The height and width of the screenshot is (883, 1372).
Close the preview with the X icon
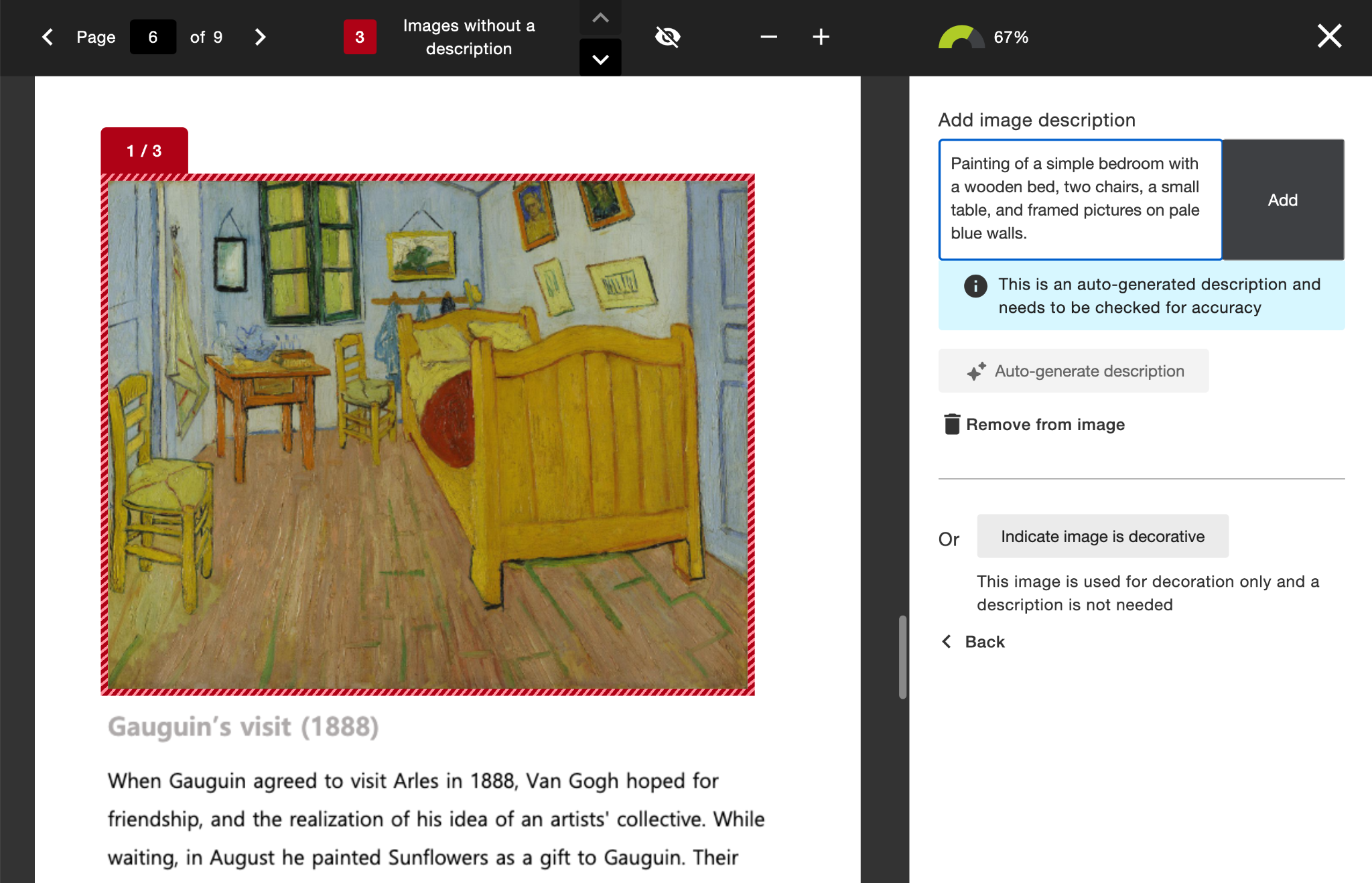pos(1329,36)
